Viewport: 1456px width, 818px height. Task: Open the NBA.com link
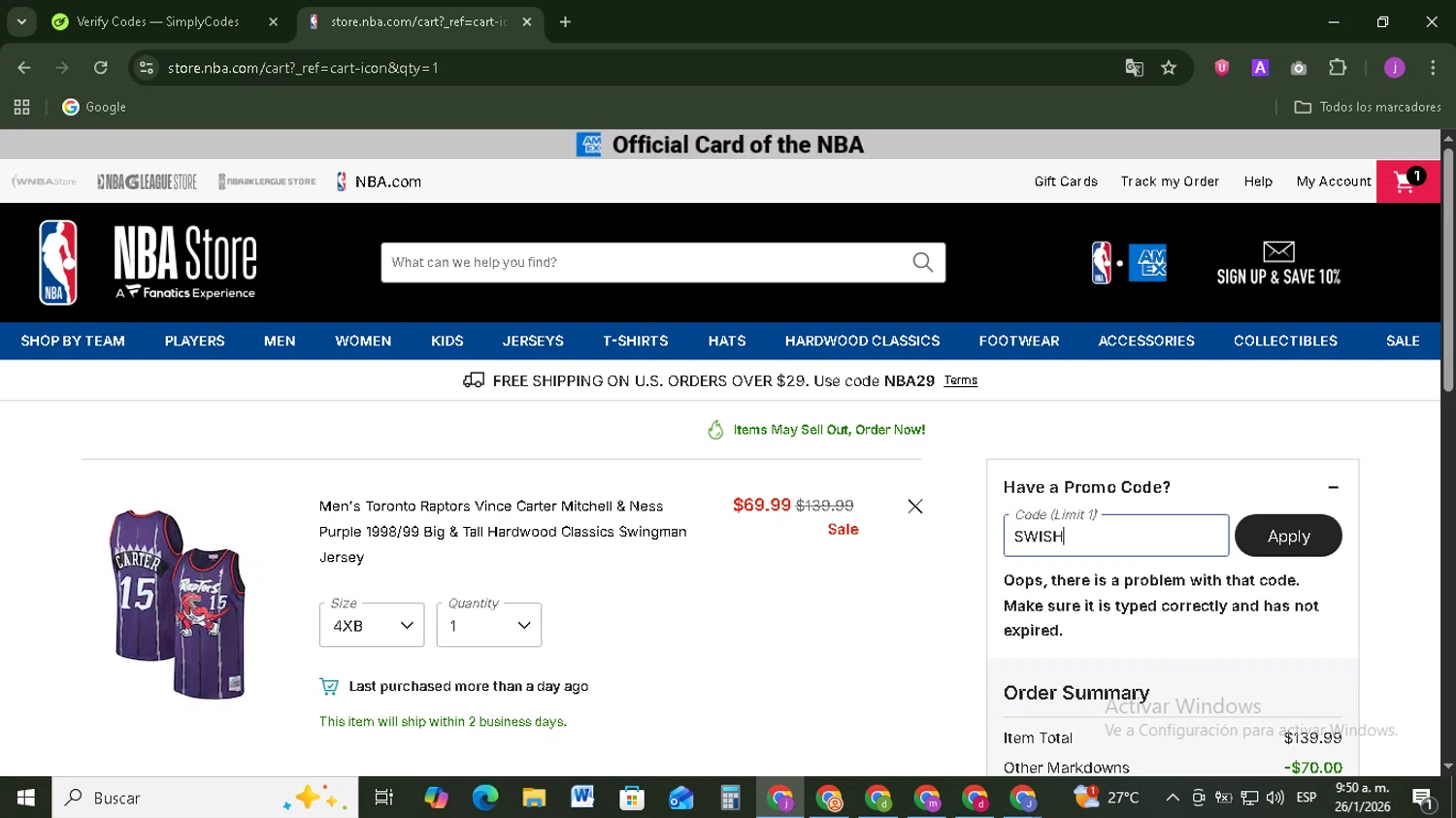click(379, 181)
